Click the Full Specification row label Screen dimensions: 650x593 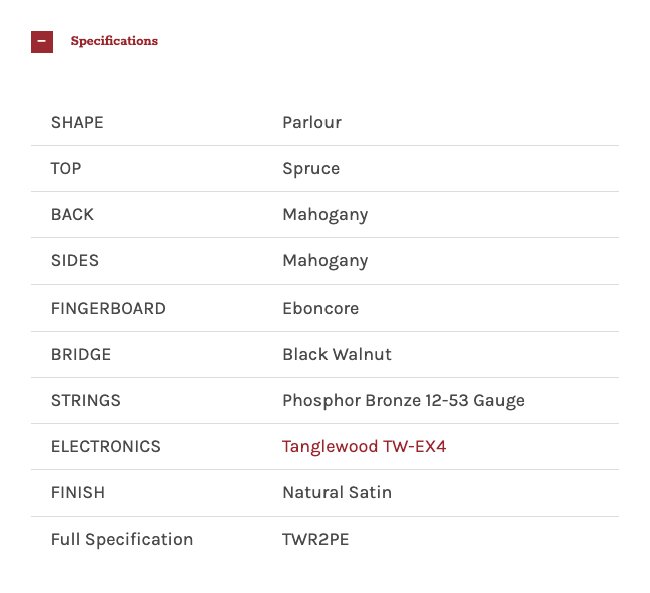click(122, 540)
